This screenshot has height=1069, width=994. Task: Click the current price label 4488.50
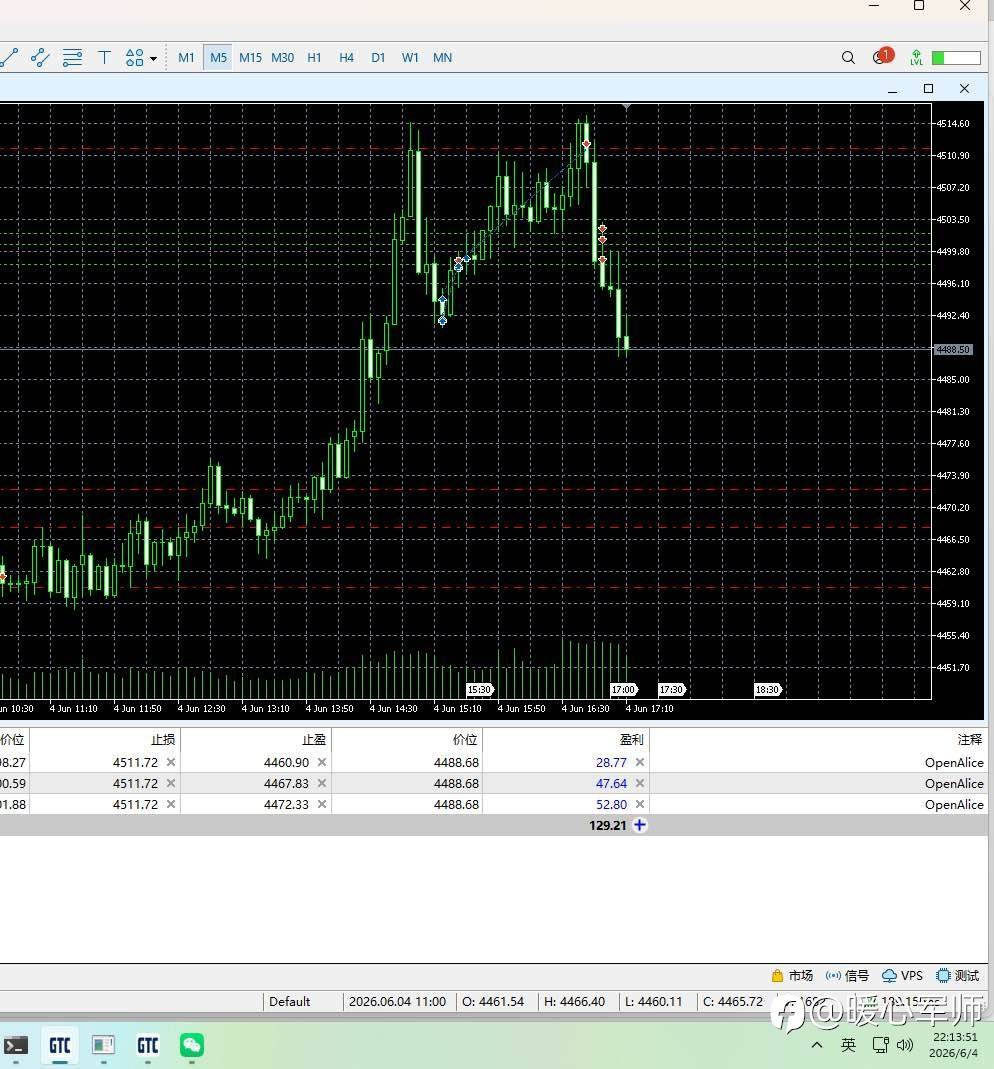coord(952,350)
